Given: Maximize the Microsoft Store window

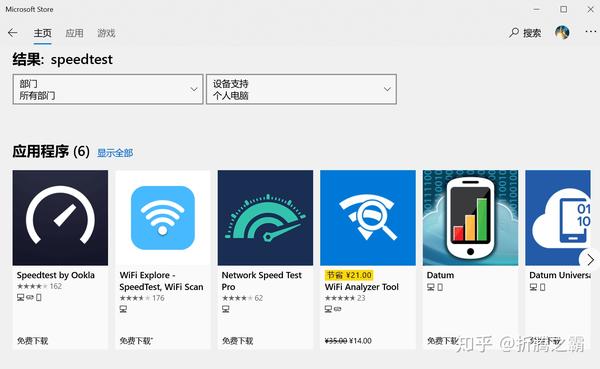Looking at the screenshot, I should pyautogui.click(x=564, y=9).
